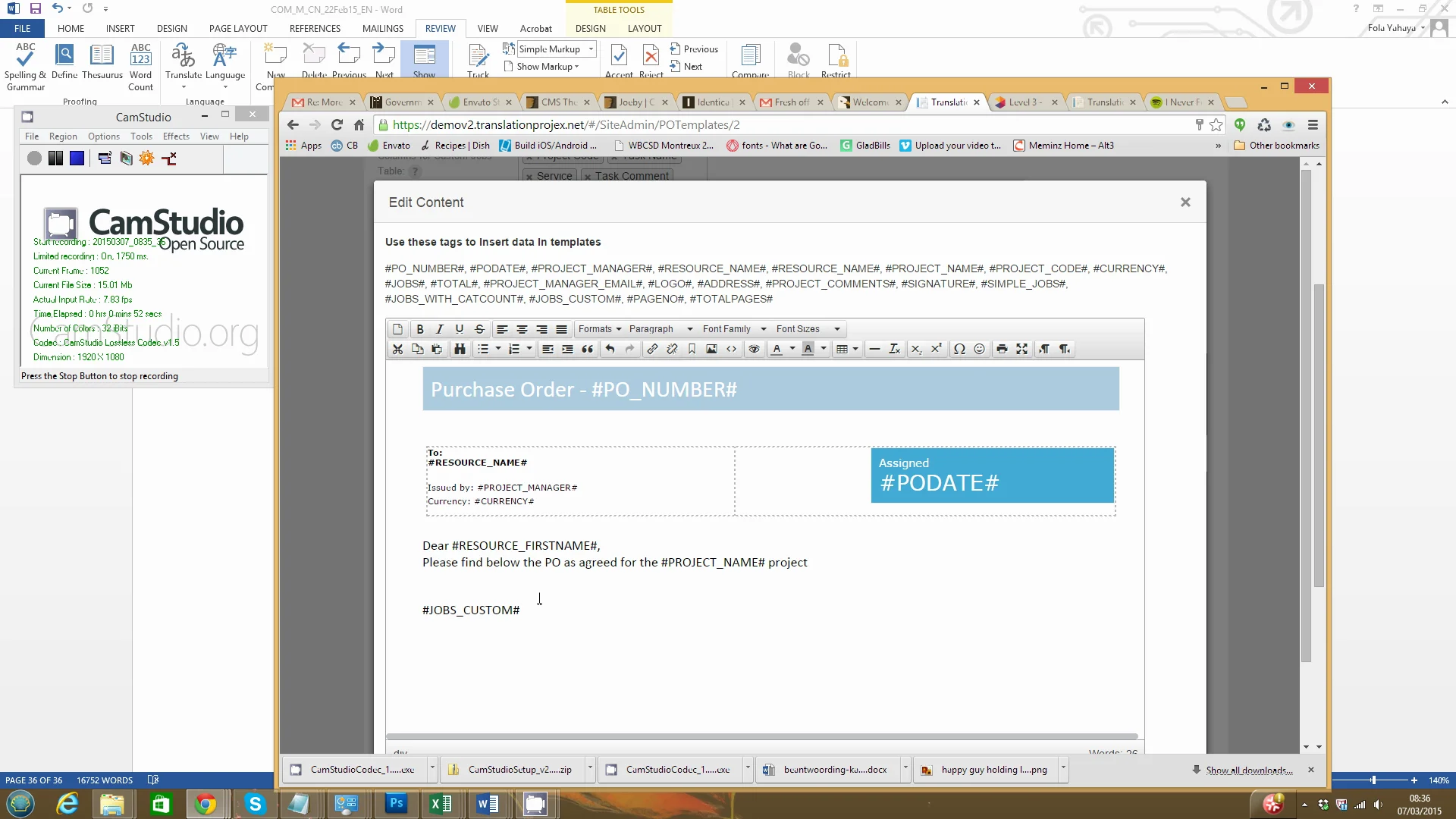Image resolution: width=1456 pixels, height=819 pixels.
Task: Toggle Bold formatting in editor
Action: tap(419, 329)
